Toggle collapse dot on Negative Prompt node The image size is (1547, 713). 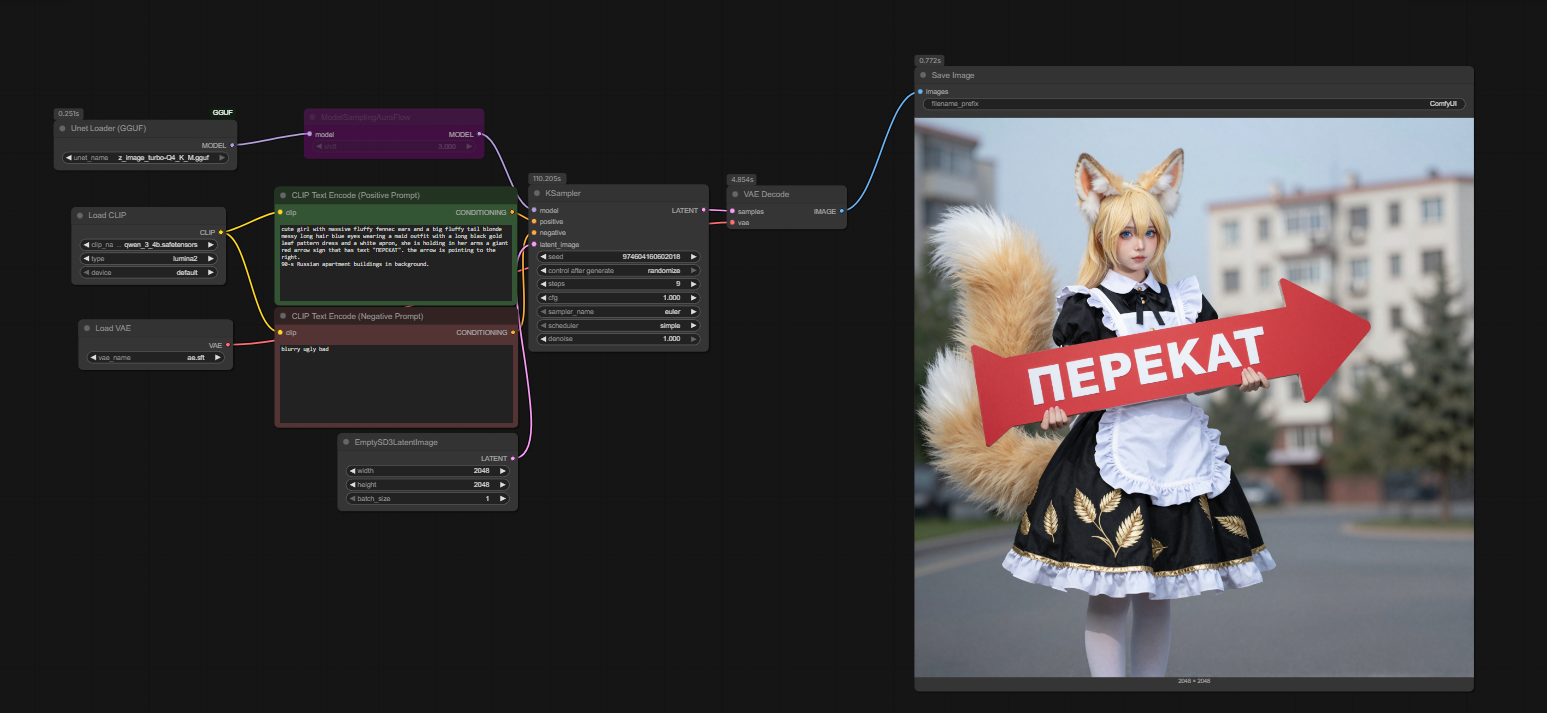283,316
